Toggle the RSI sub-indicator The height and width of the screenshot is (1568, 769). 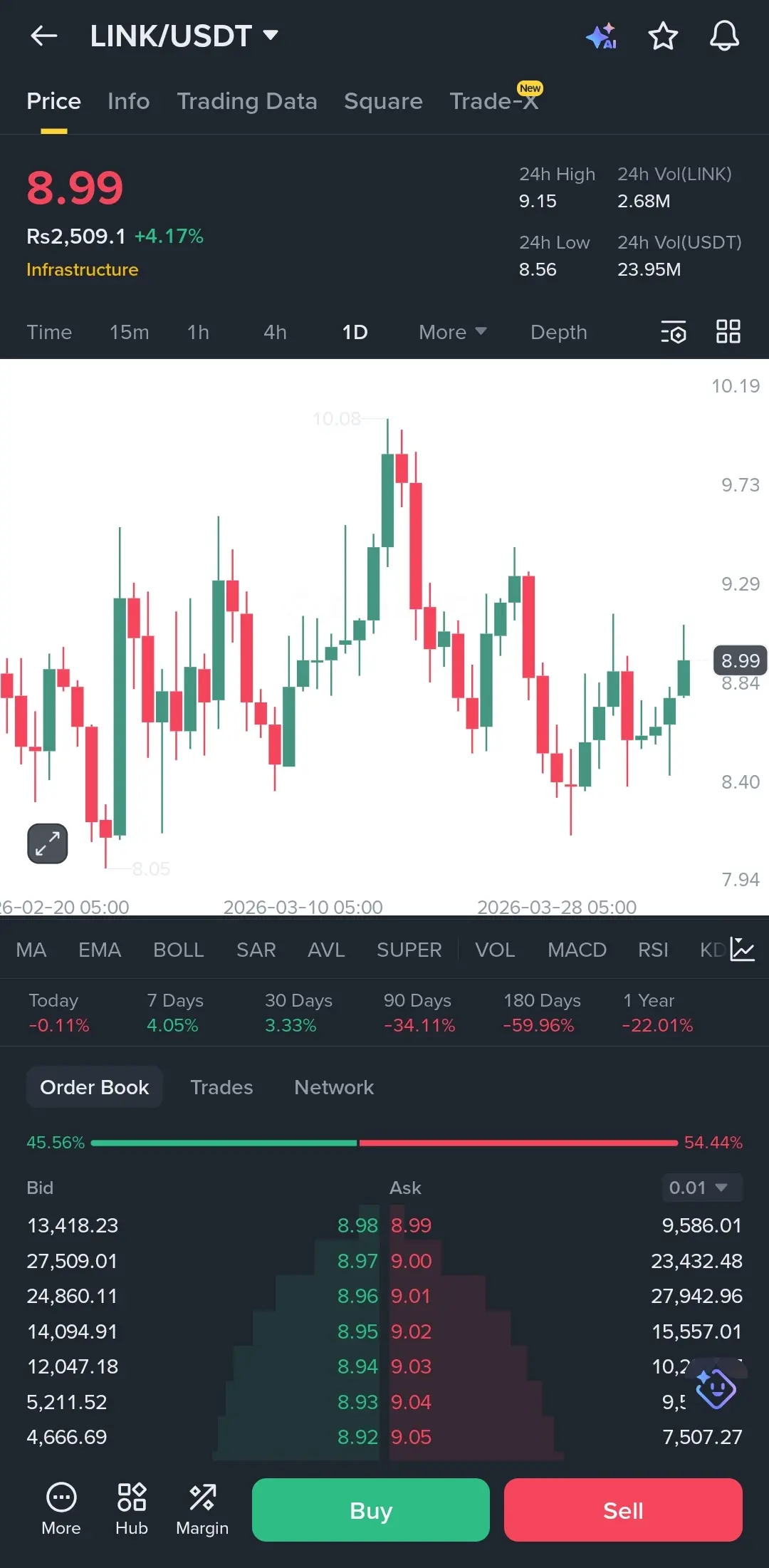tap(653, 950)
